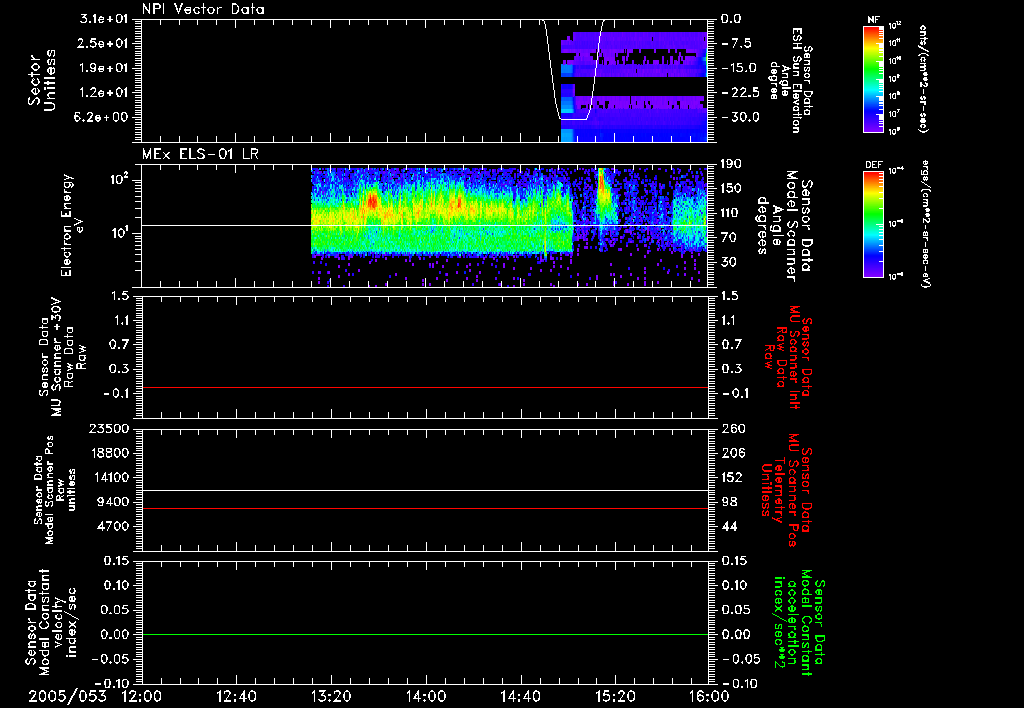
Task: Click the NF color bar gradient
Action: coord(873,78)
